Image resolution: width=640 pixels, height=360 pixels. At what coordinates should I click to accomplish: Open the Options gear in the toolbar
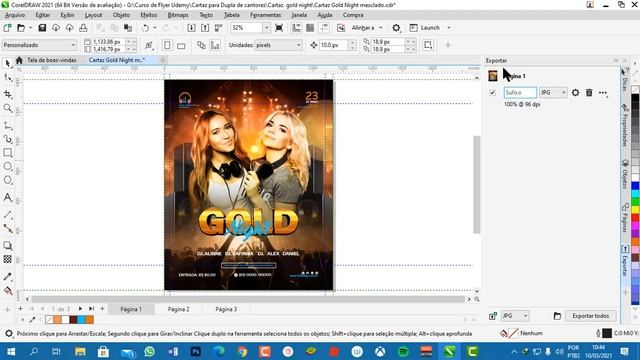(396, 28)
